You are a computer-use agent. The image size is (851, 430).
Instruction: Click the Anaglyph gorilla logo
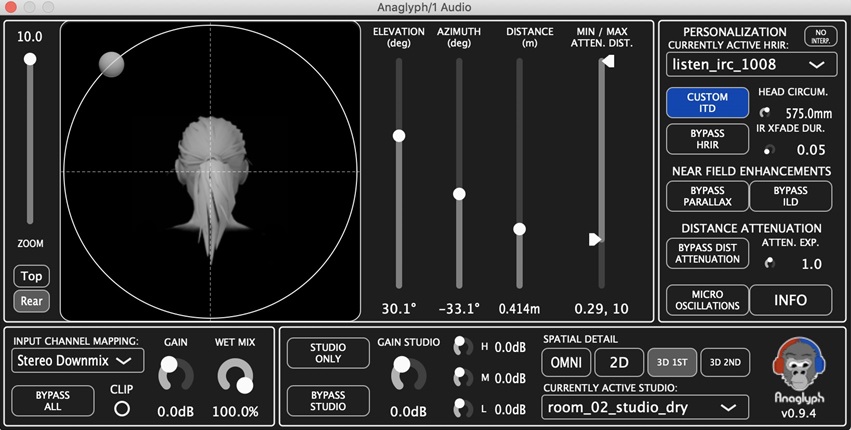coord(798,365)
